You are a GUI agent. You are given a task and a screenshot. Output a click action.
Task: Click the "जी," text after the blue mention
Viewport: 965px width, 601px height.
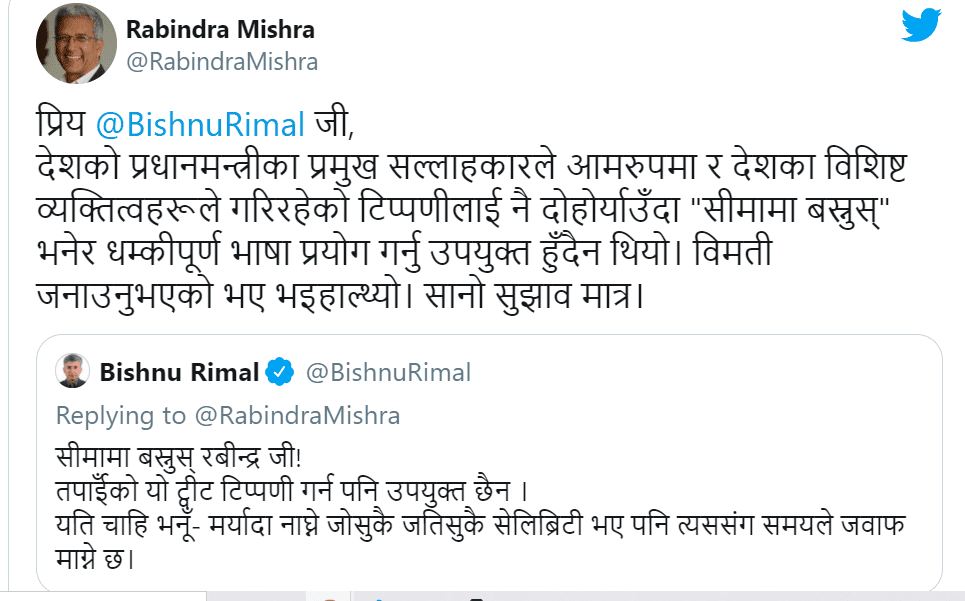pos(334,126)
